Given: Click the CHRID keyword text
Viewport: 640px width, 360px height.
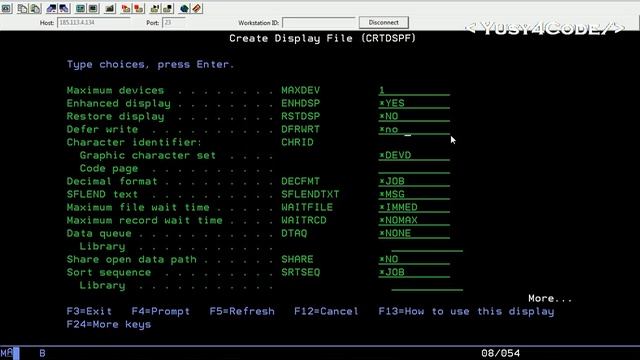Looking at the screenshot, I should pos(297,143).
